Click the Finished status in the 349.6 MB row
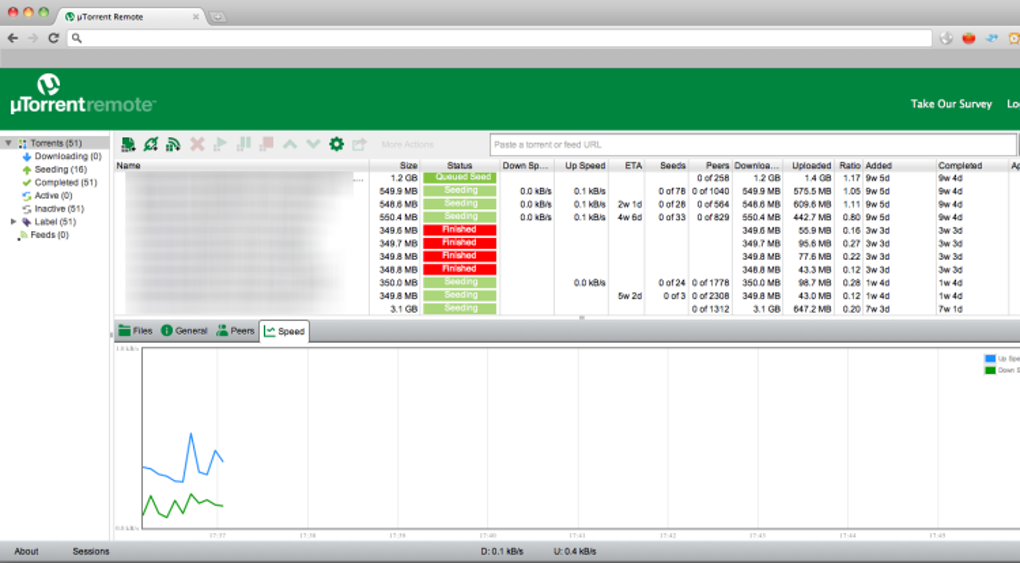1020x563 pixels. click(460, 230)
